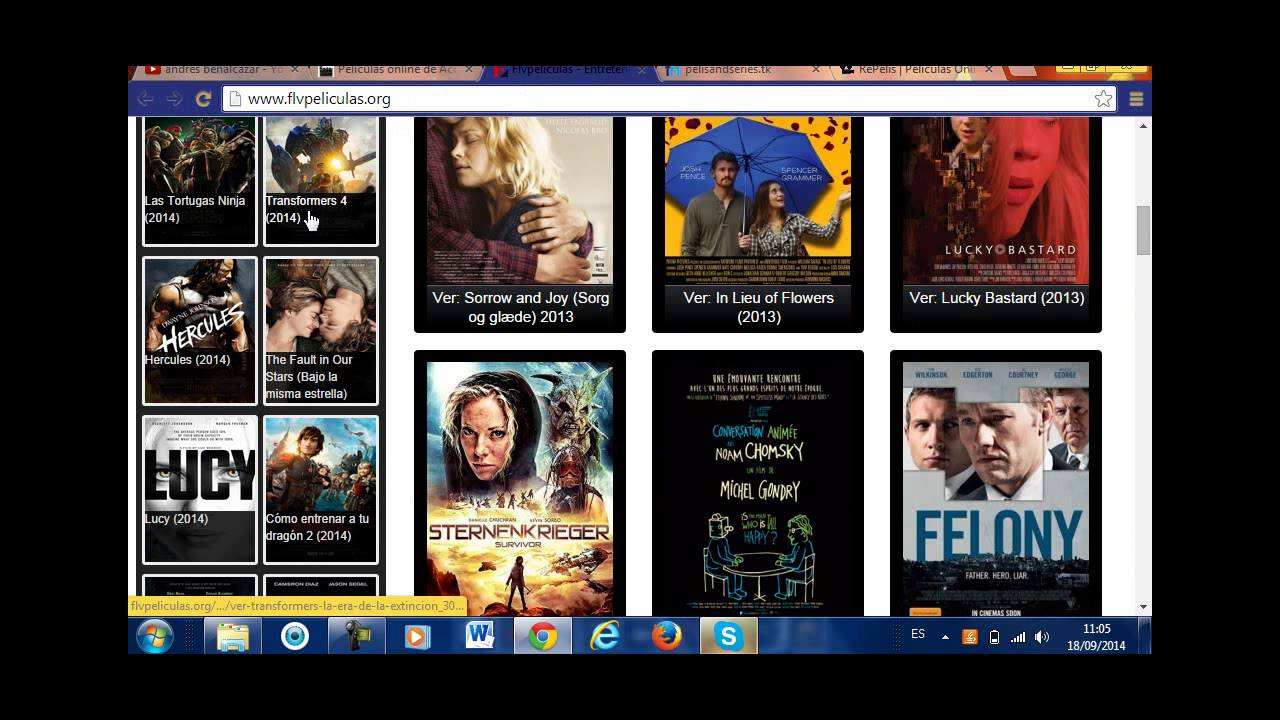This screenshot has width=1280, height=720.
Task: Reload the page with the refresh icon
Action: pyautogui.click(x=203, y=99)
